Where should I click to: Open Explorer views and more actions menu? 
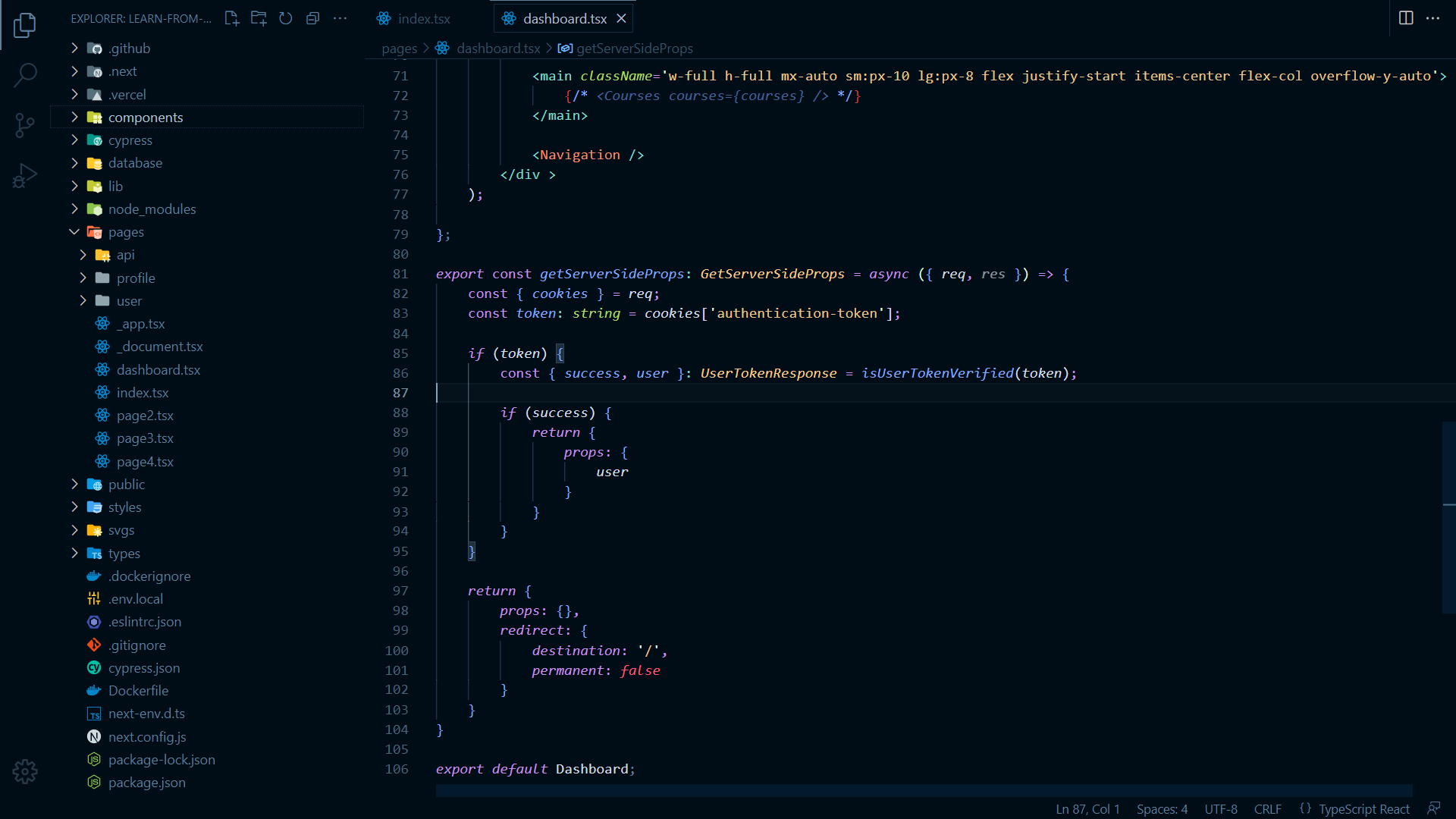(x=340, y=18)
